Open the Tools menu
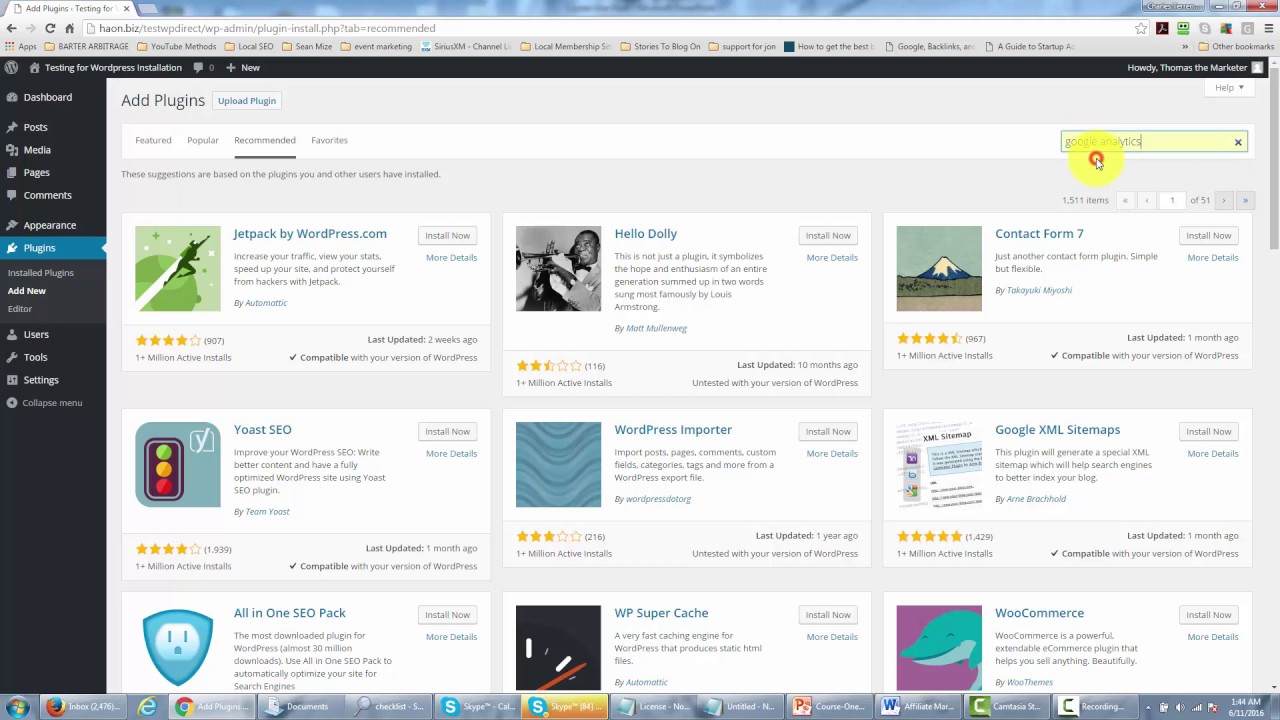 point(35,357)
